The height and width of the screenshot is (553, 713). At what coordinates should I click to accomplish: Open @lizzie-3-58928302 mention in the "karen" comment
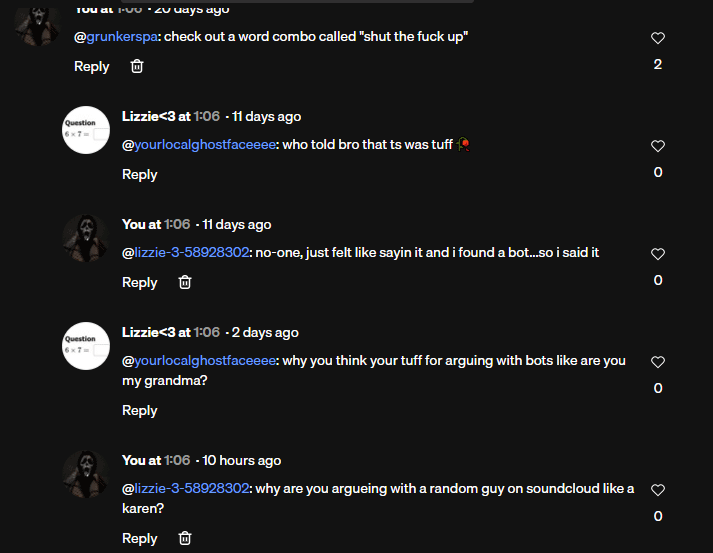click(x=185, y=489)
